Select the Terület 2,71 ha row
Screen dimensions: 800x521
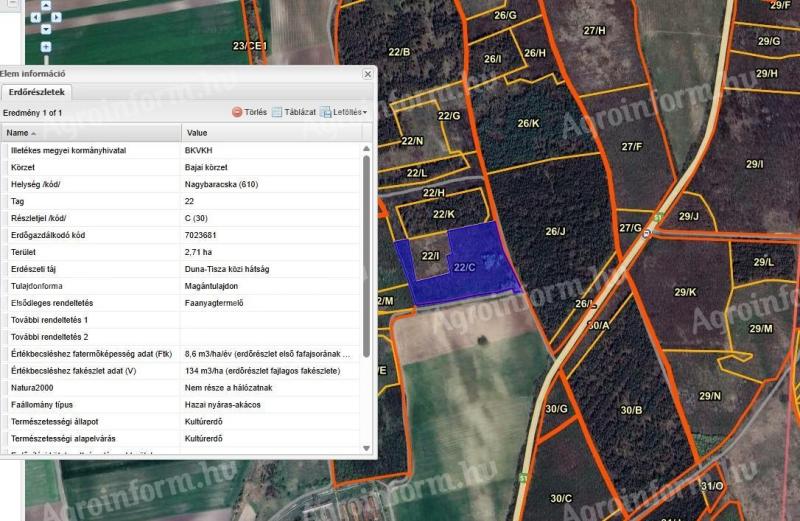point(180,252)
